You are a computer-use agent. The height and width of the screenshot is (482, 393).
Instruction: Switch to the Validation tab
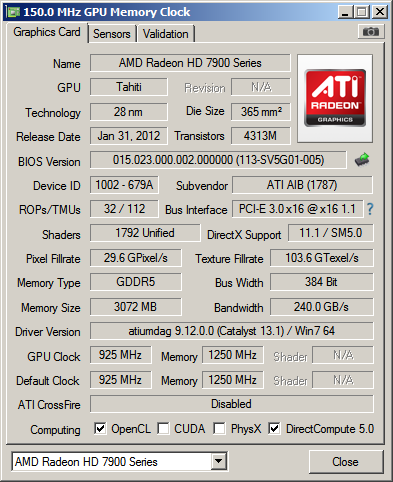pos(166,34)
